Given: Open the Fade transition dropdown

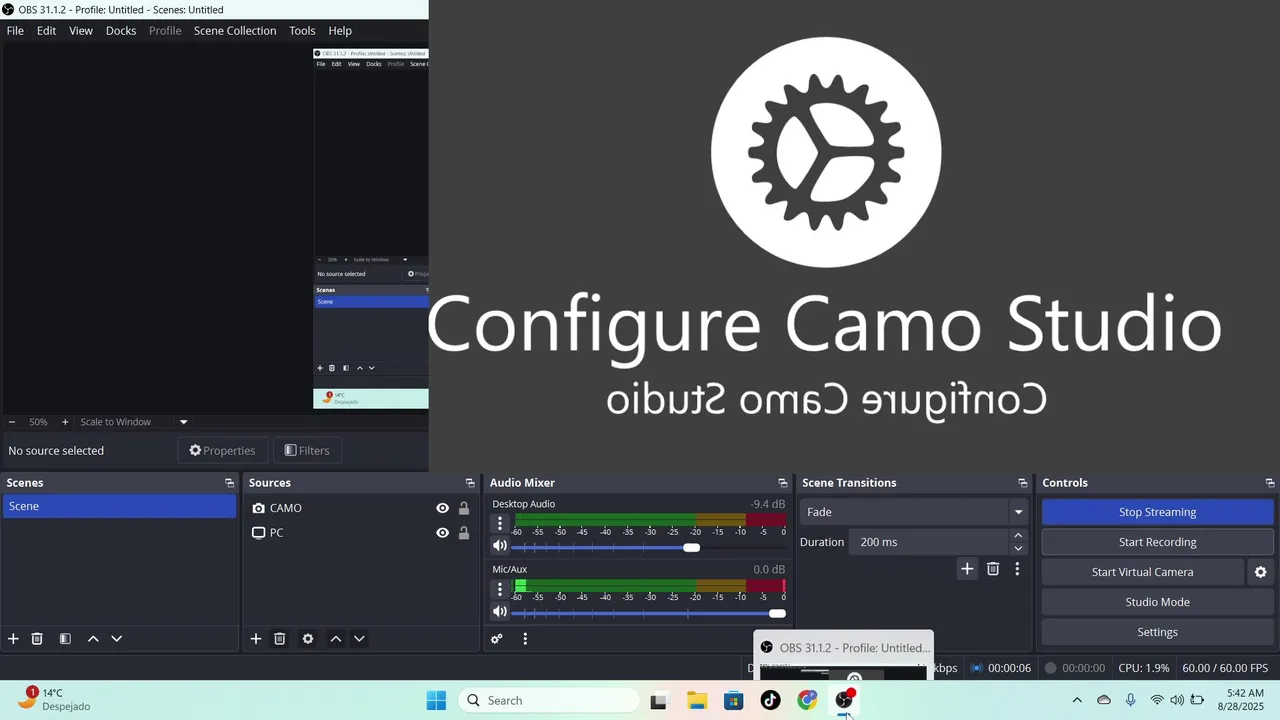Looking at the screenshot, I should [x=914, y=512].
